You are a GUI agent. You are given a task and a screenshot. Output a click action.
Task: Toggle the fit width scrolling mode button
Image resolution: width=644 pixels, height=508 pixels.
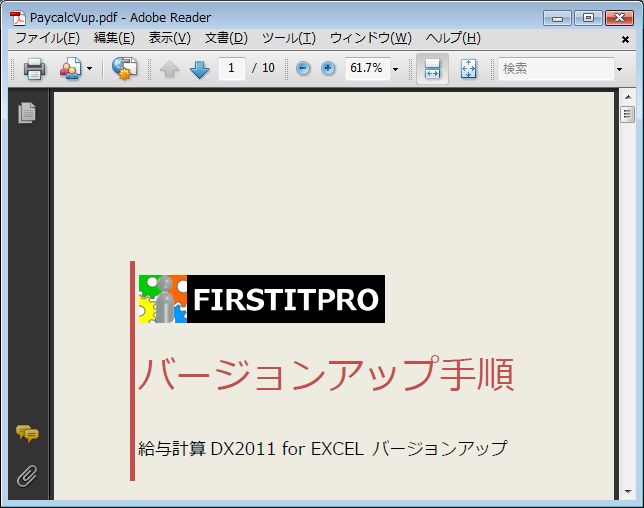432,69
